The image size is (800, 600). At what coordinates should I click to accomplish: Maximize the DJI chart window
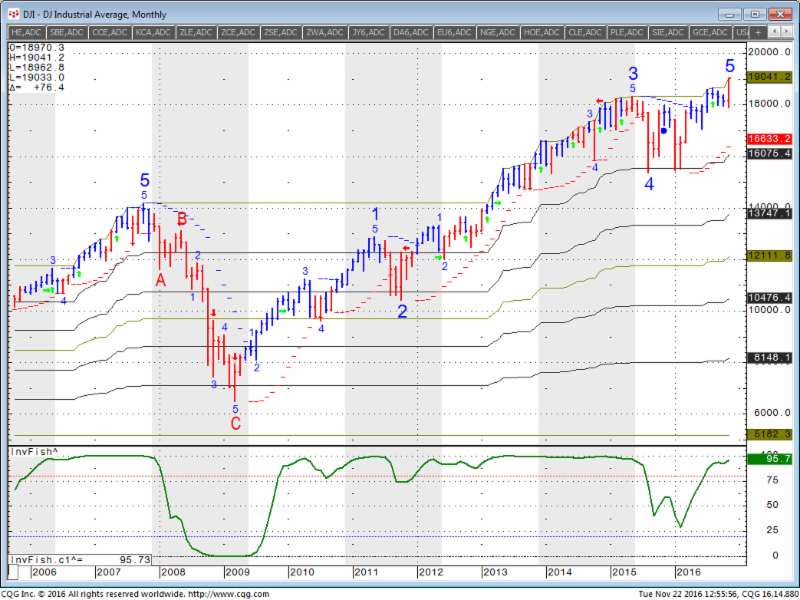[x=755, y=14]
